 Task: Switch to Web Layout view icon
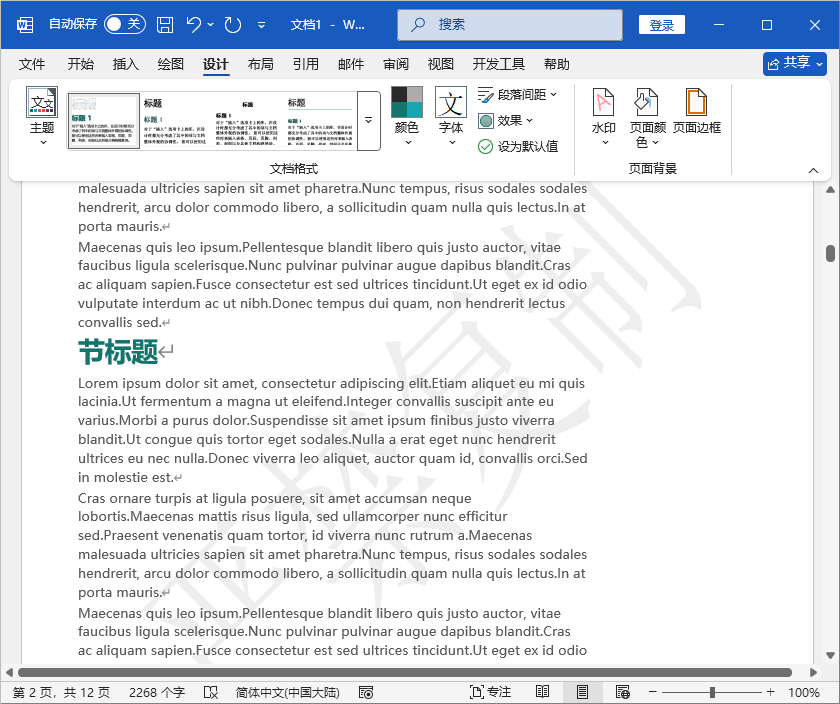(622, 692)
